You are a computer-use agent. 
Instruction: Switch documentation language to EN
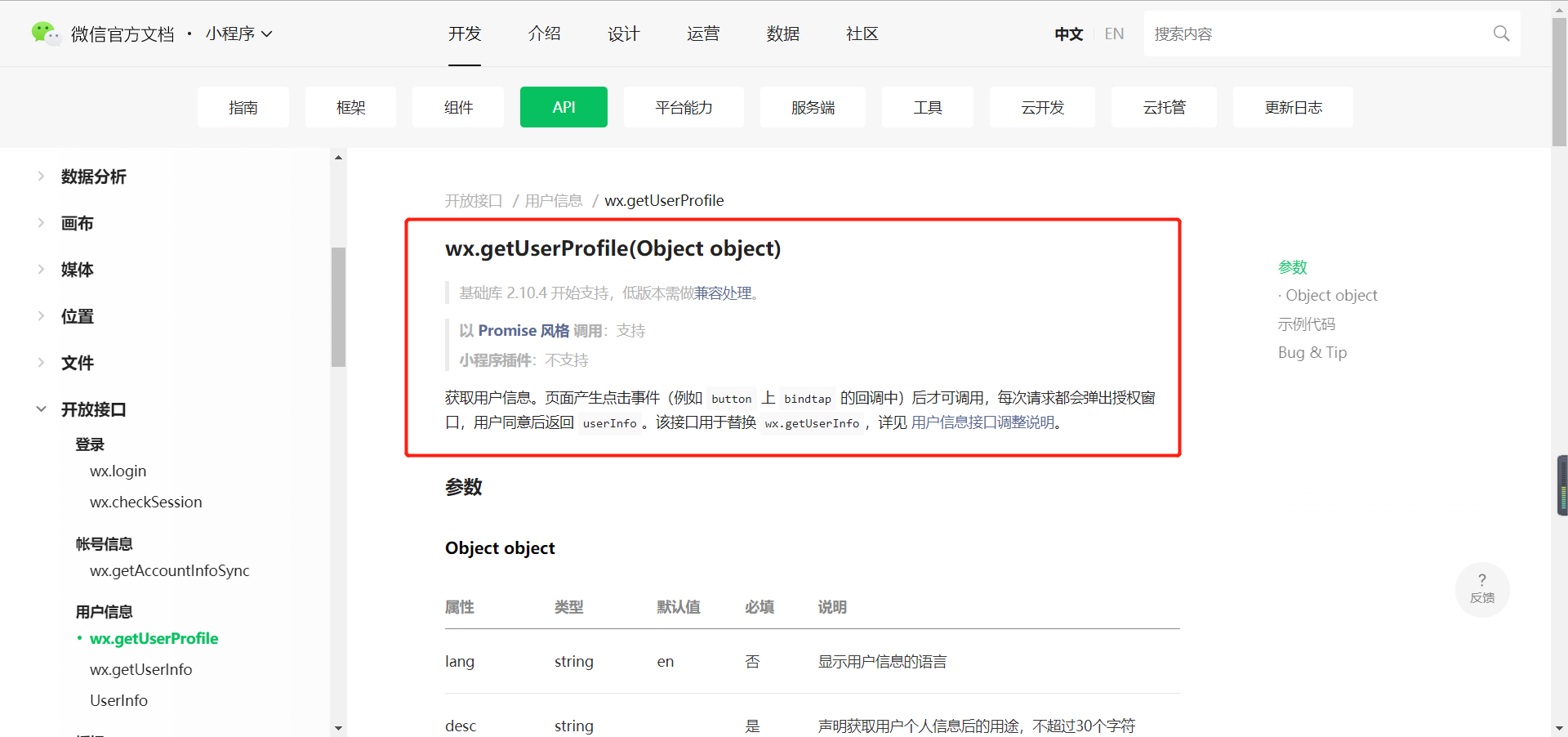click(x=1113, y=33)
